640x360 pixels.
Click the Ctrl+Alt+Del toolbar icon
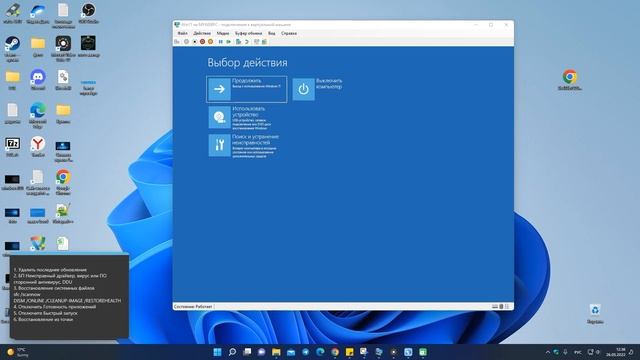point(177,42)
